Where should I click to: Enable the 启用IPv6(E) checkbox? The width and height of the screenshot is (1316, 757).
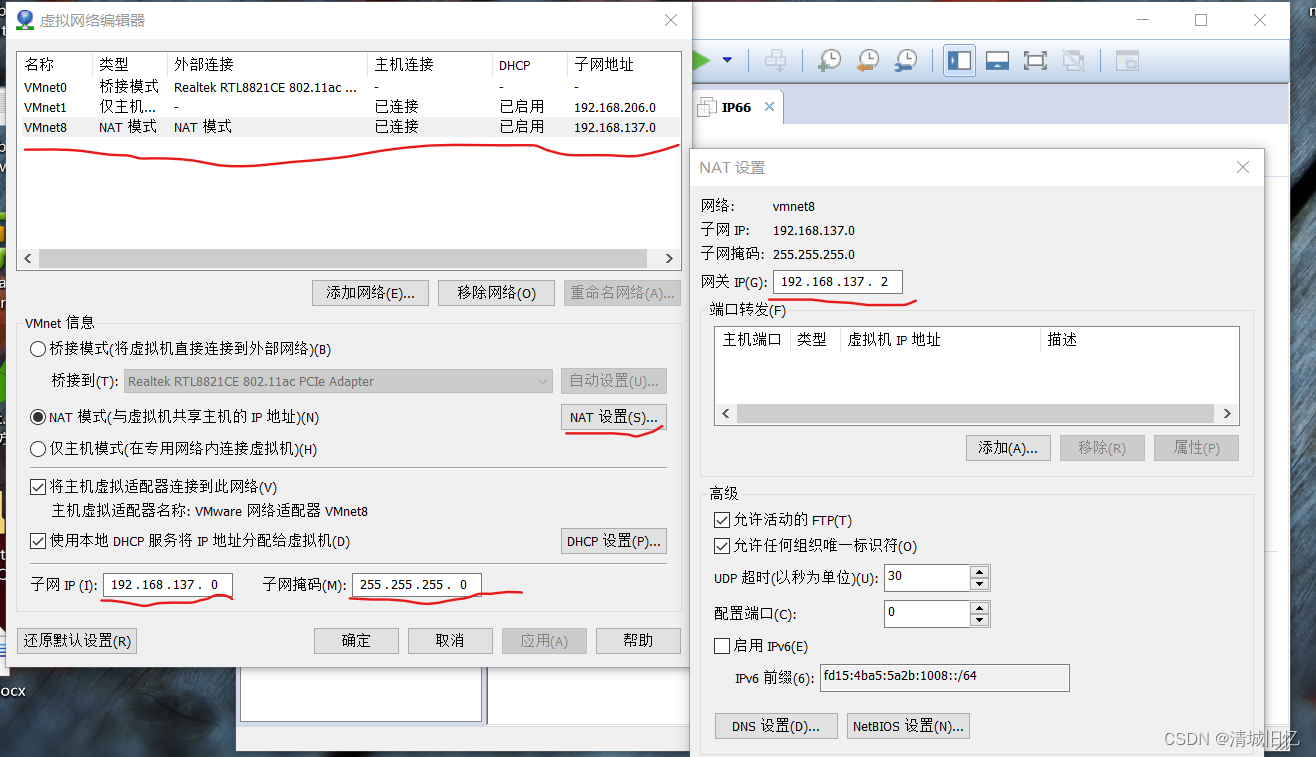(x=722, y=646)
